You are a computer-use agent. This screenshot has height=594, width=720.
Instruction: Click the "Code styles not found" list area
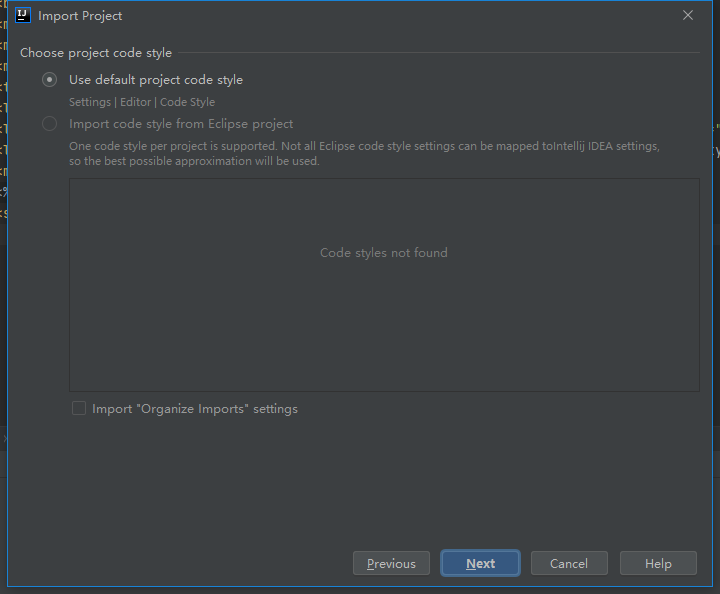[384, 285]
